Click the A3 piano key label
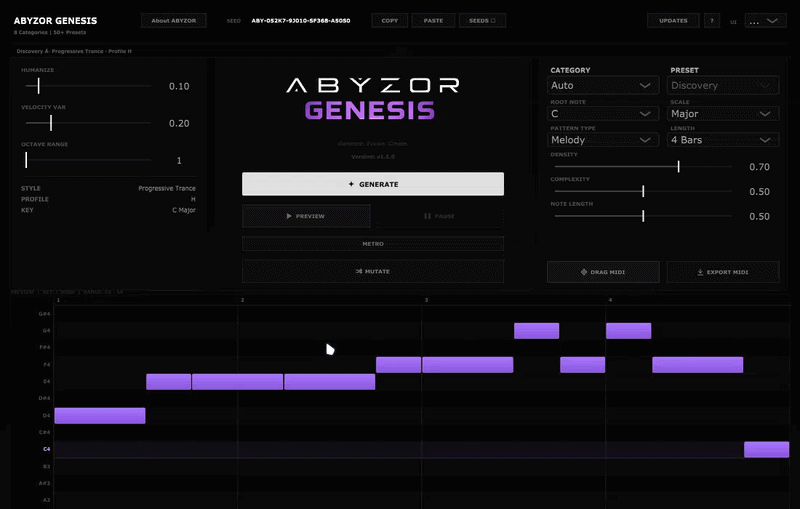The width and height of the screenshot is (800, 509). (x=46, y=500)
